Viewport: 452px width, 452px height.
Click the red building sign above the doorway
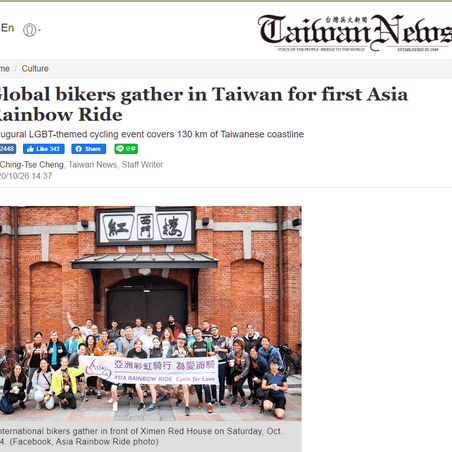click(x=145, y=226)
